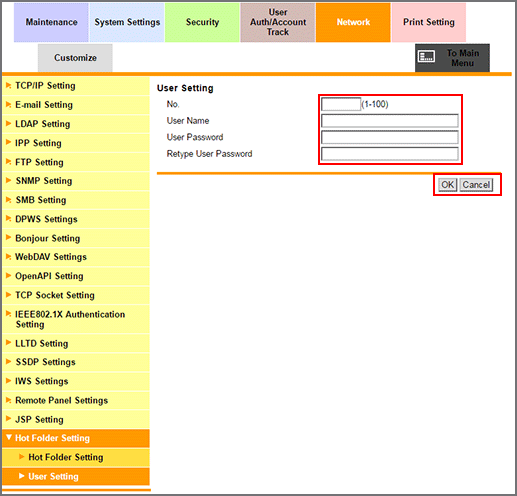This screenshot has height=496, width=517.
Task: Open the Customize tab
Action: point(75,58)
